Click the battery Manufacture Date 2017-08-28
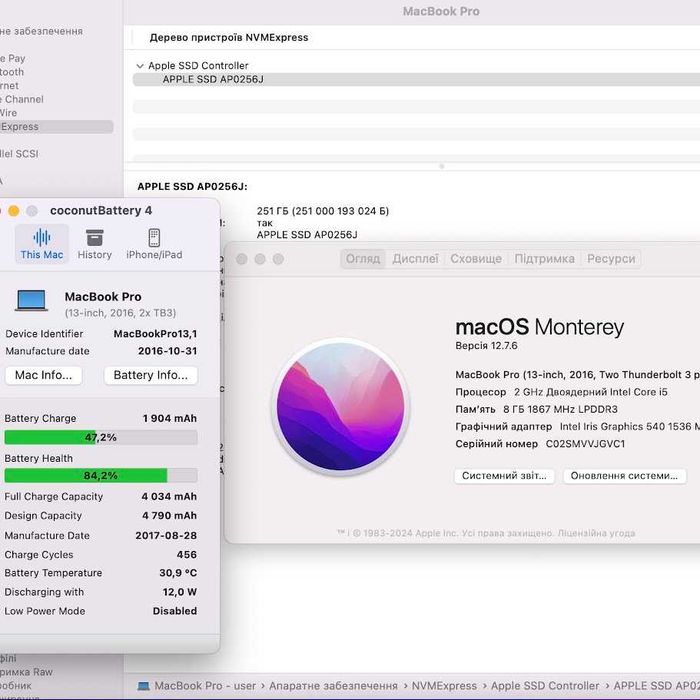Image resolution: width=700 pixels, height=700 pixels. coord(166,535)
